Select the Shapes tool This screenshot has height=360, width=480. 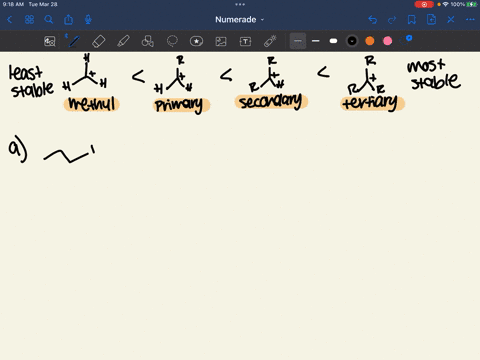point(147,41)
